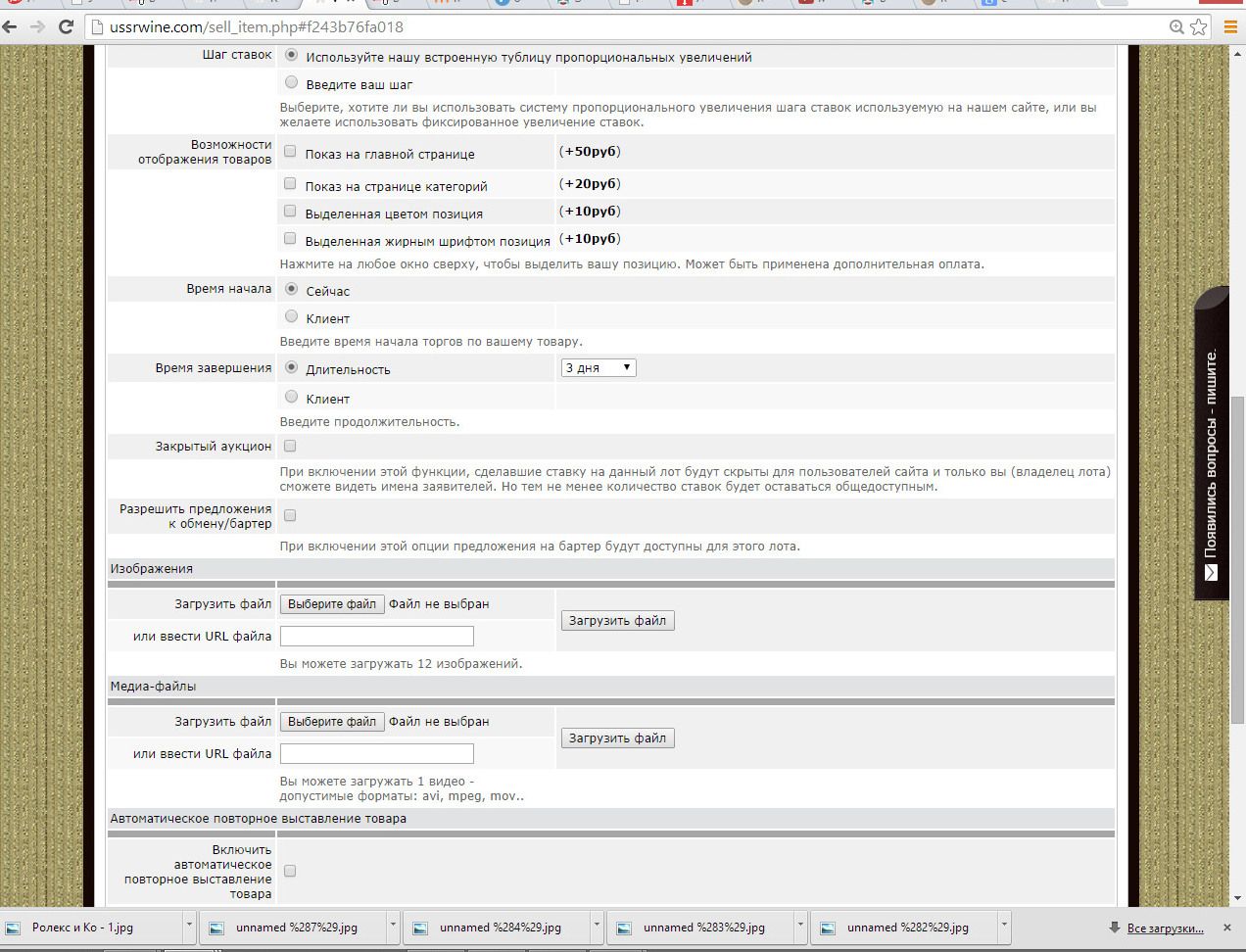The image size is (1246, 952).
Task: Click the image URL input field
Action: tap(376, 637)
